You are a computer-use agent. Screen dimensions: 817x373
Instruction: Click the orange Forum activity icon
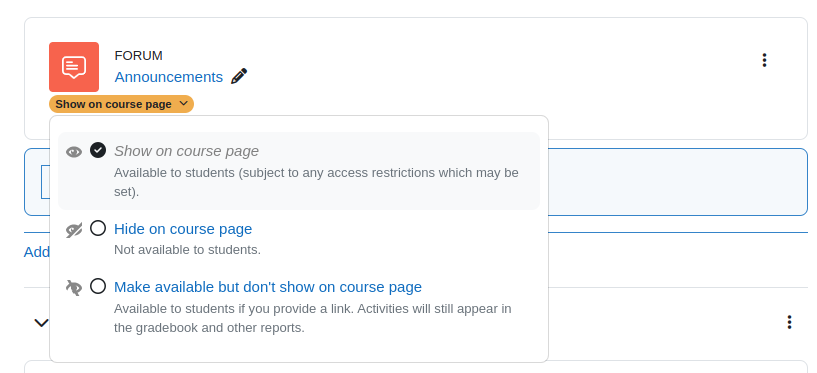[74, 67]
